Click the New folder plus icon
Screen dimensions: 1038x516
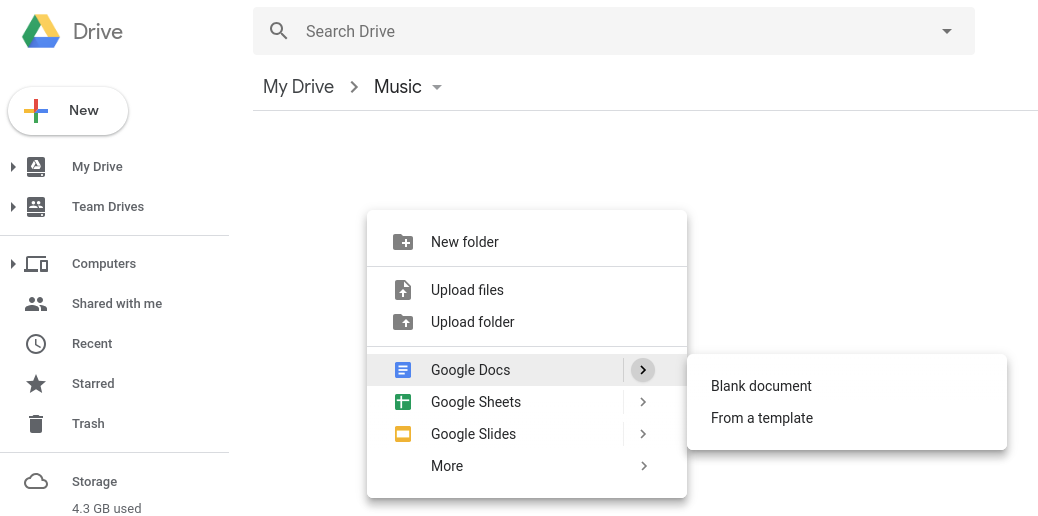[x=402, y=242]
